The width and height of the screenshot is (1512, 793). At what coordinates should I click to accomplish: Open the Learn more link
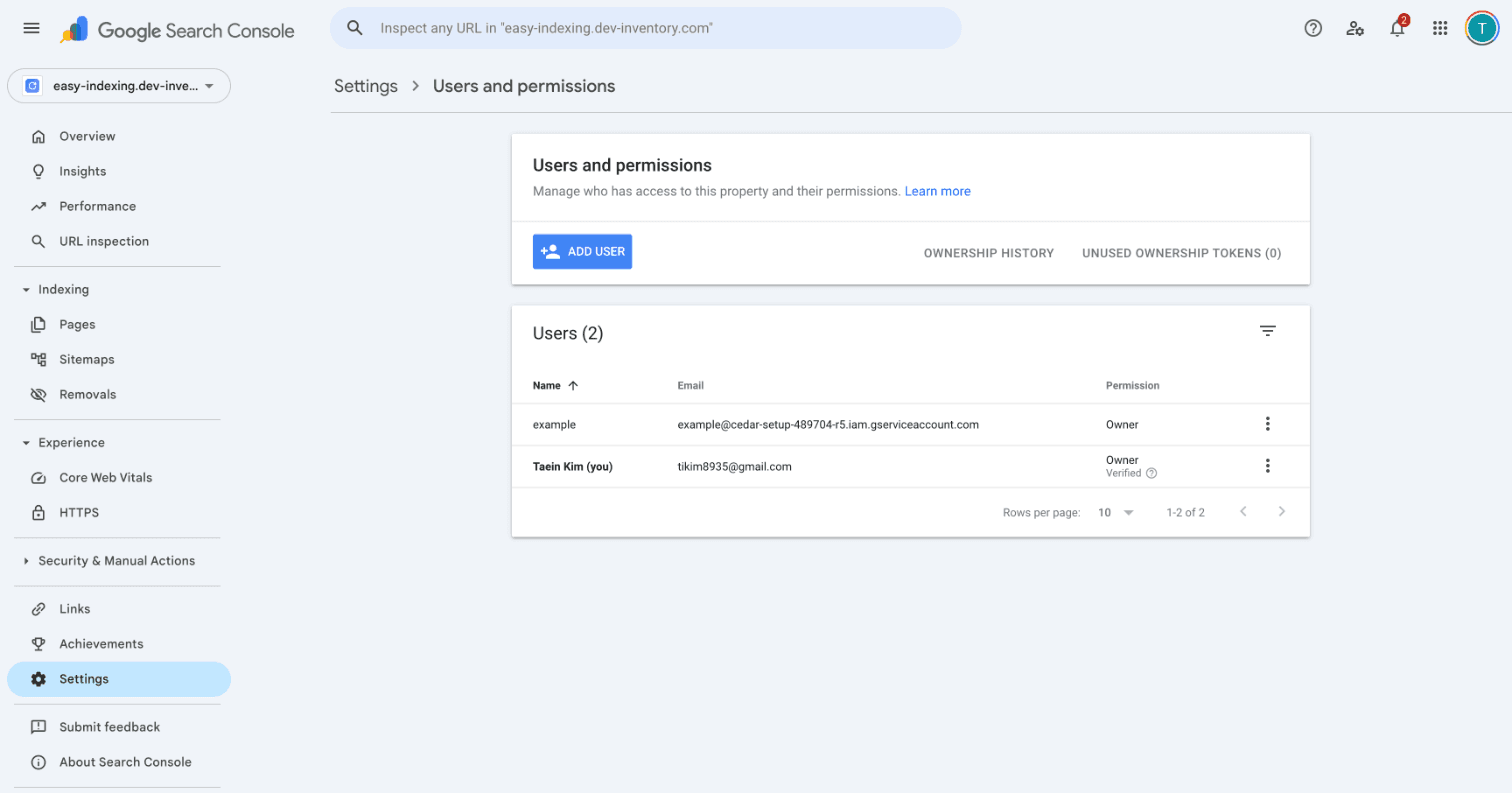coord(937,191)
